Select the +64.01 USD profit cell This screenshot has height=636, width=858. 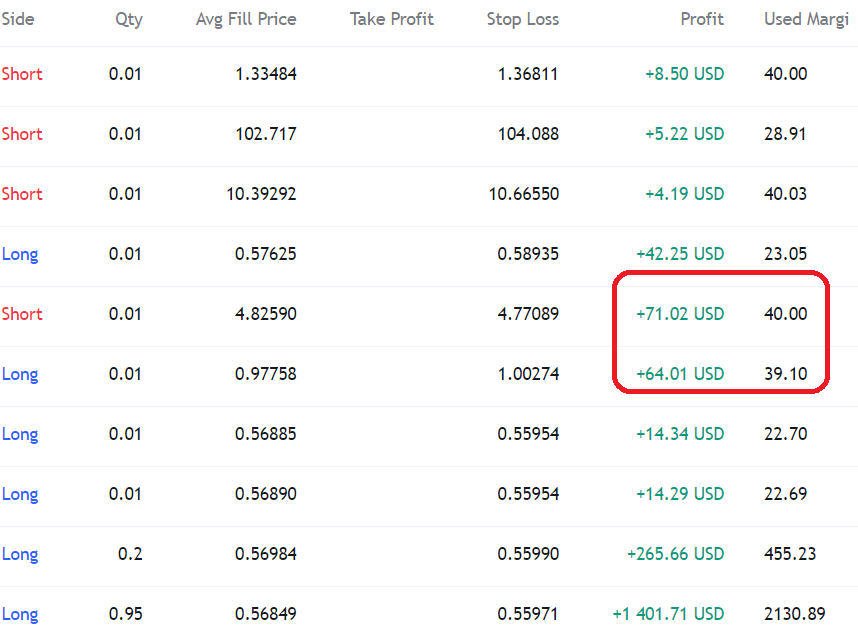pyautogui.click(x=680, y=374)
